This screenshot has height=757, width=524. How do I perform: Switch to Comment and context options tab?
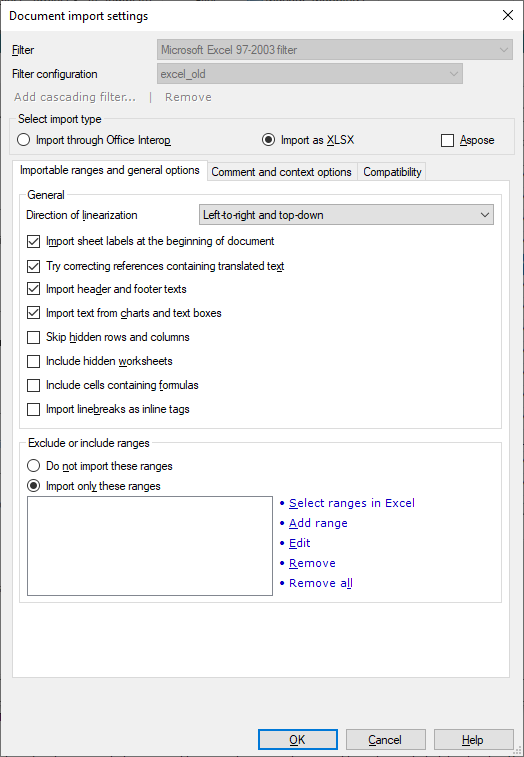(x=282, y=172)
